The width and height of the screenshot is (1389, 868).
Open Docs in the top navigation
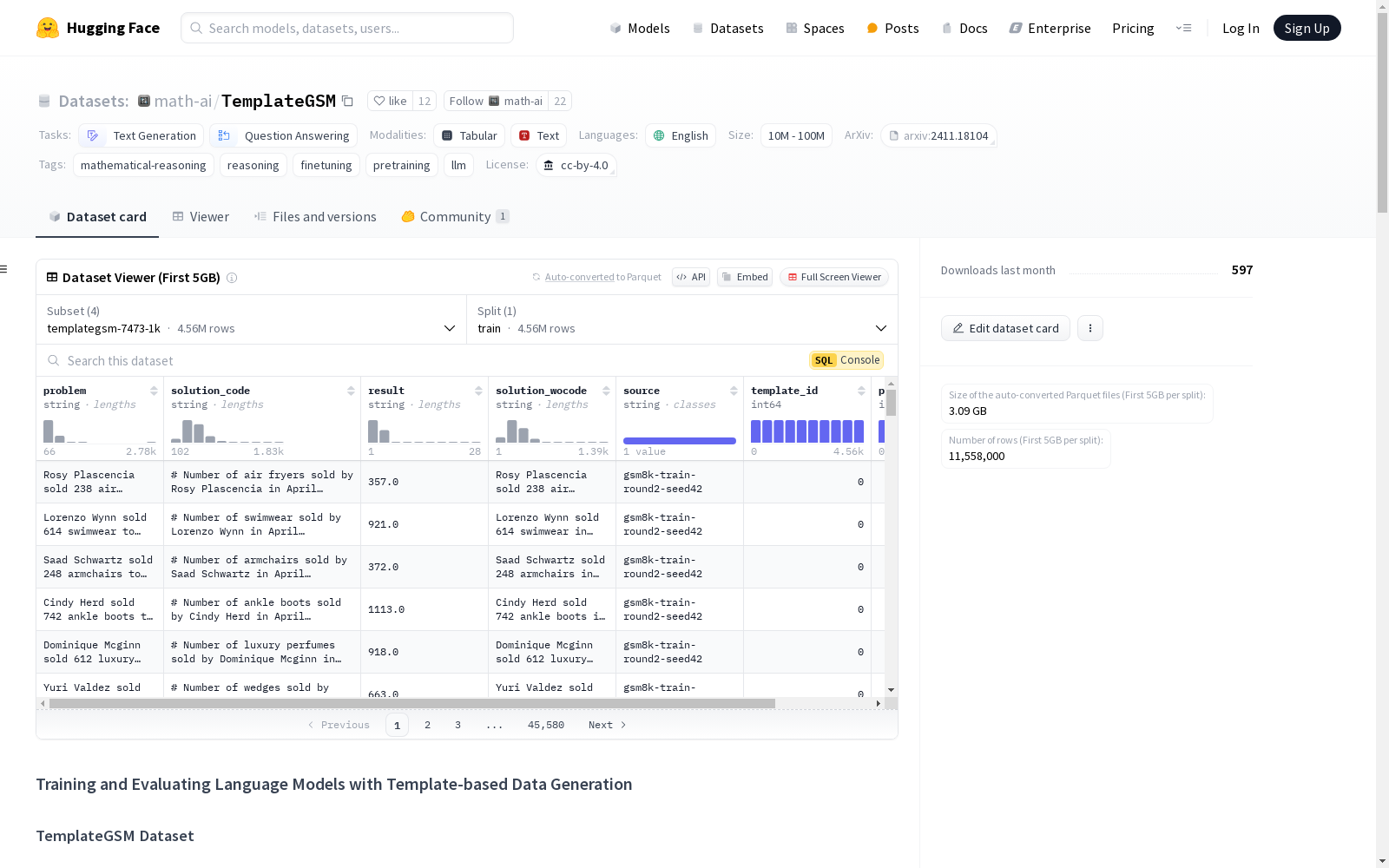coord(964,28)
